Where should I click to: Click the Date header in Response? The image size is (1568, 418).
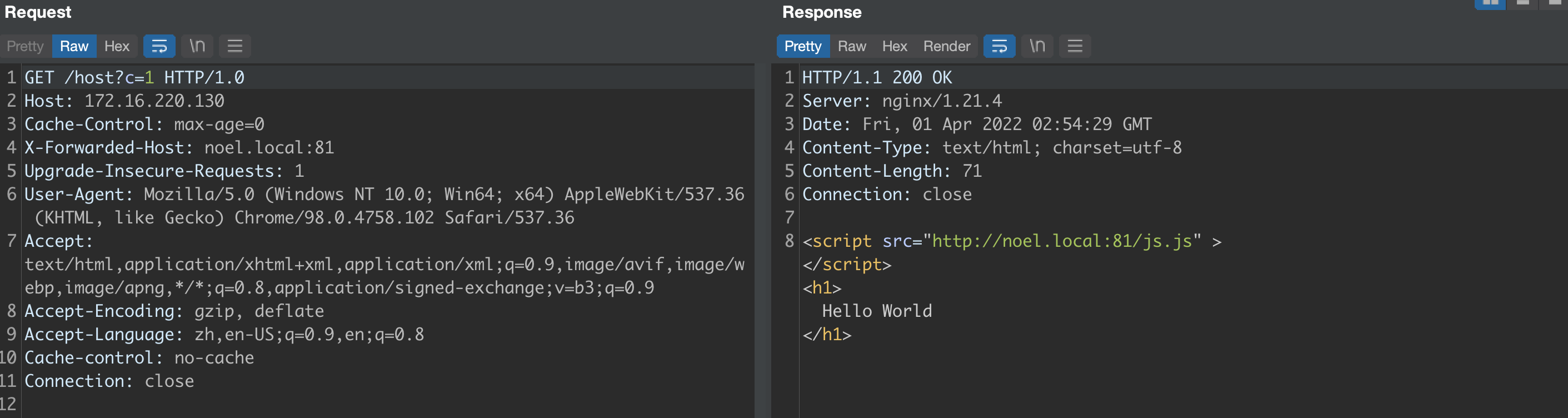[977, 125]
